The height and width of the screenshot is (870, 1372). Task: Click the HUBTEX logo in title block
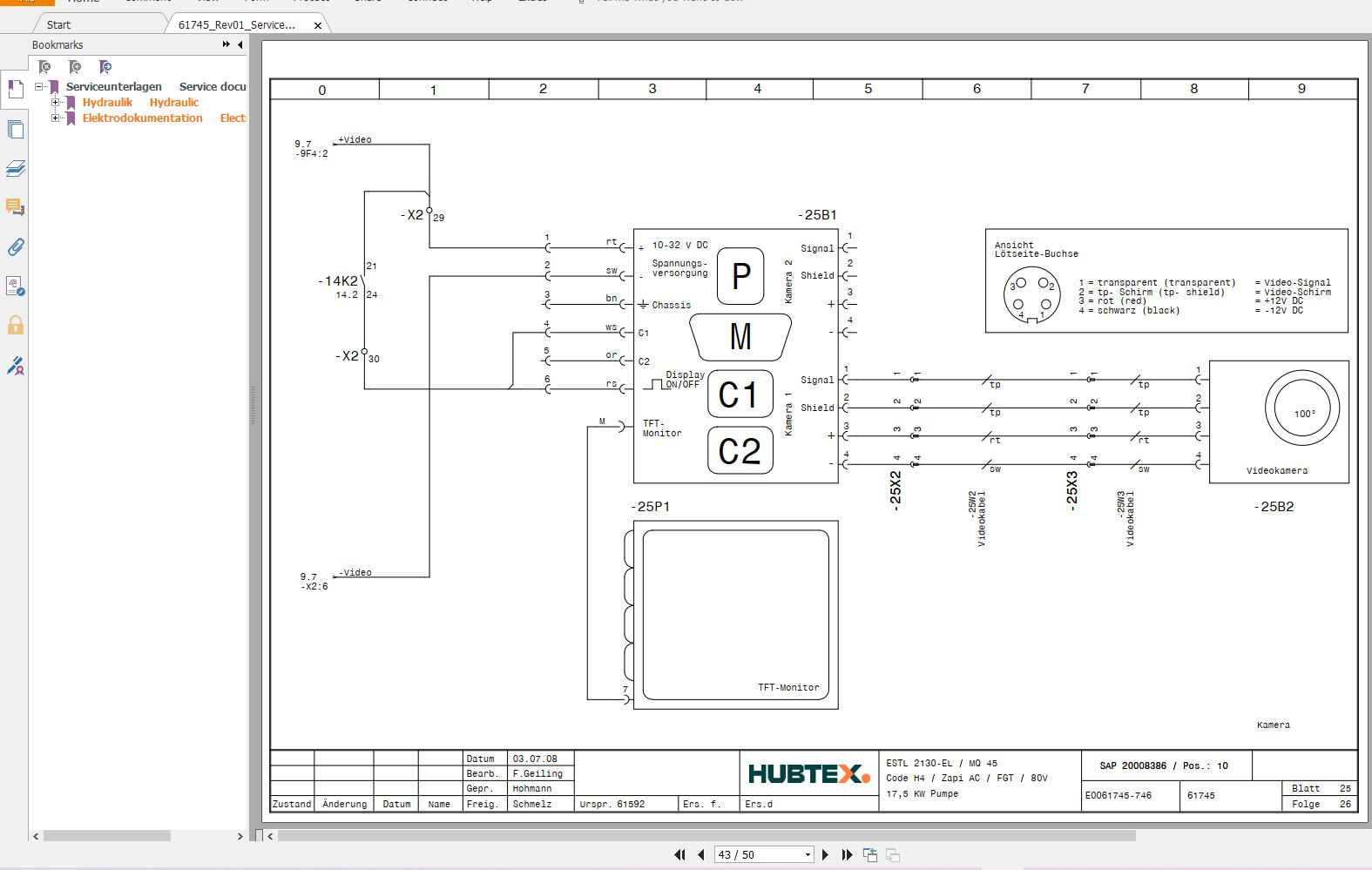[809, 773]
